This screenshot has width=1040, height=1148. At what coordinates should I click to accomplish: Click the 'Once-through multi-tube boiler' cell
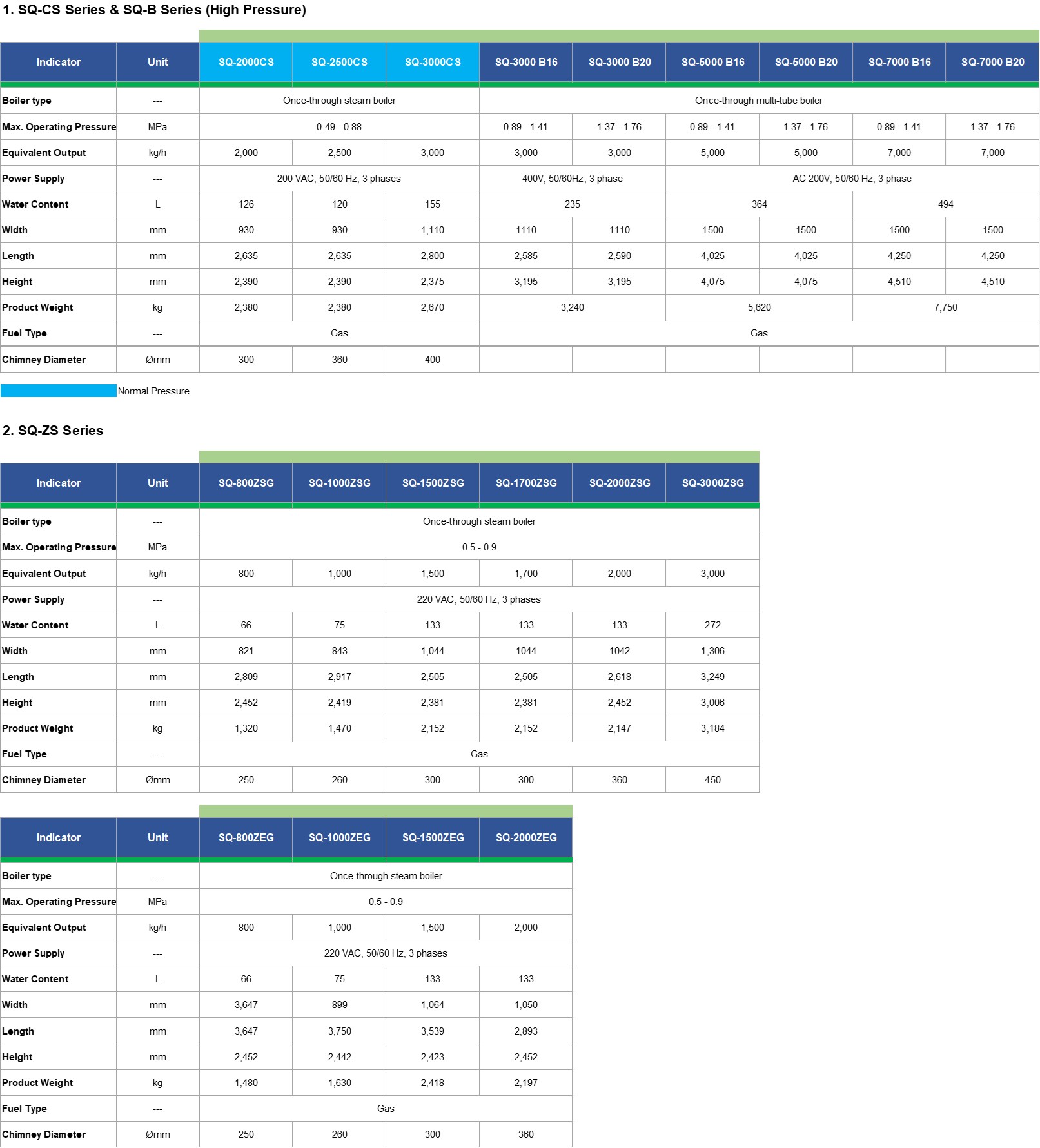759,101
